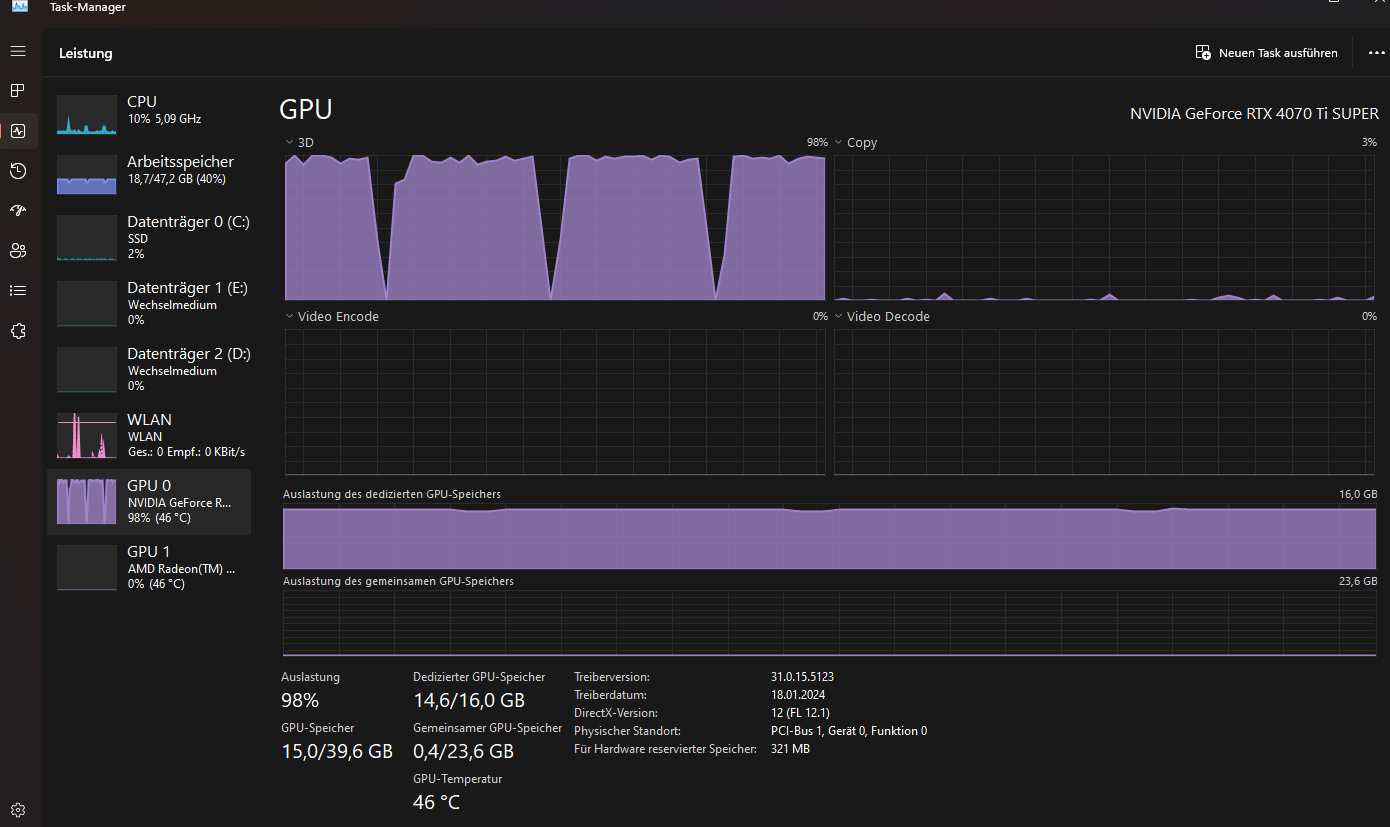The width and height of the screenshot is (1390, 827).
Task: Open Task Manager settings gear
Action: click(x=18, y=809)
